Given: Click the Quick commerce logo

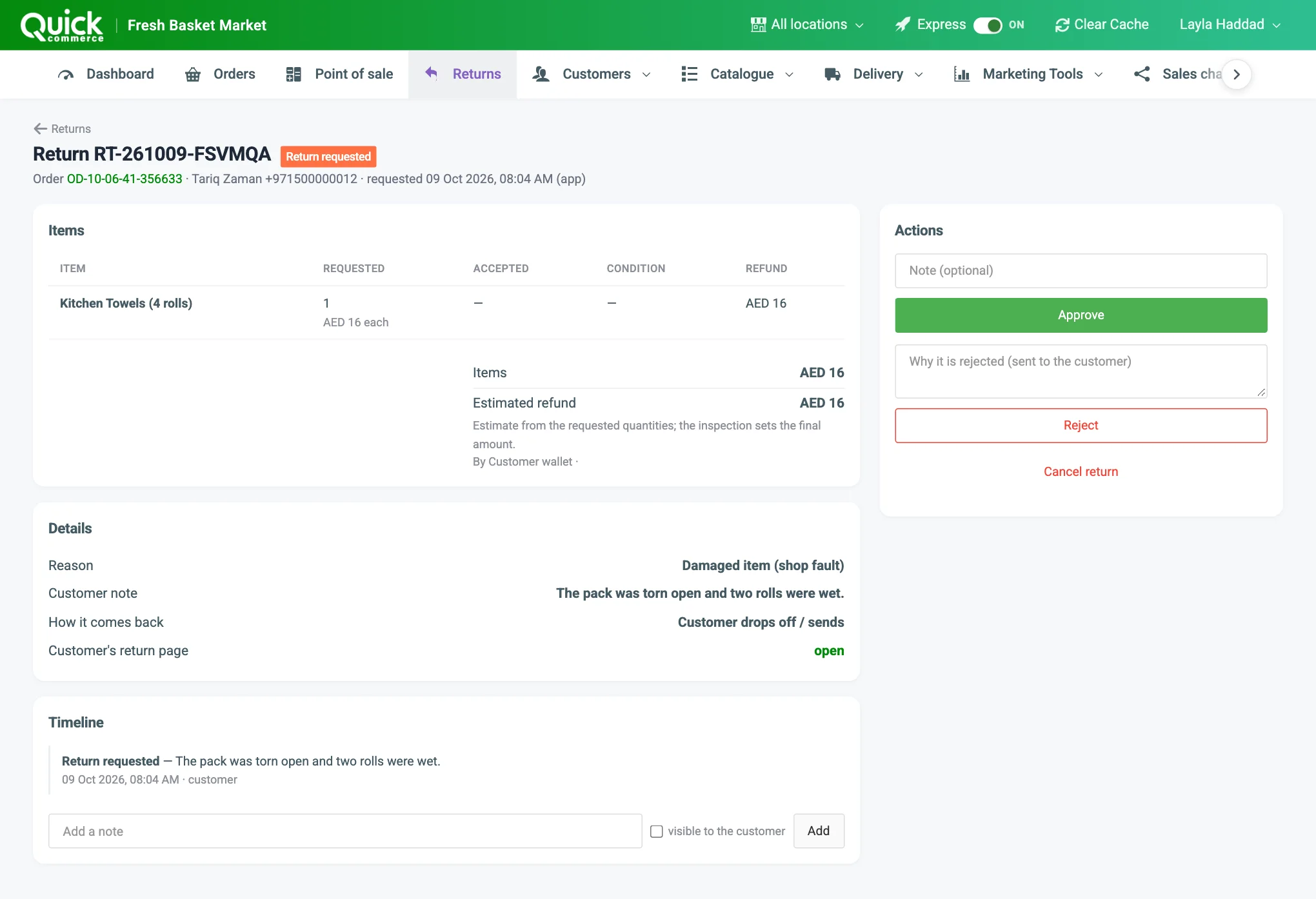Looking at the screenshot, I should [62, 26].
